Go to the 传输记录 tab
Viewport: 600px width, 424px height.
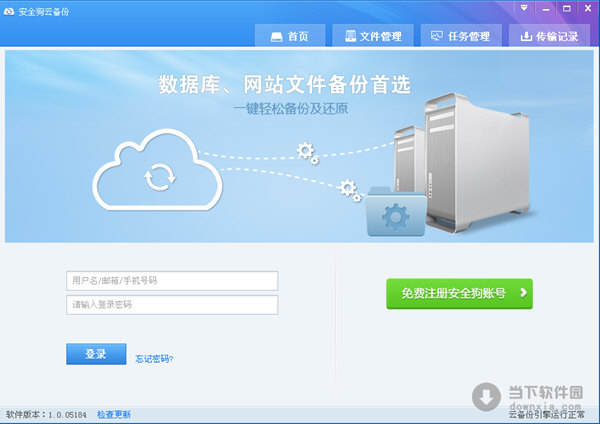click(x=549, y=36)
